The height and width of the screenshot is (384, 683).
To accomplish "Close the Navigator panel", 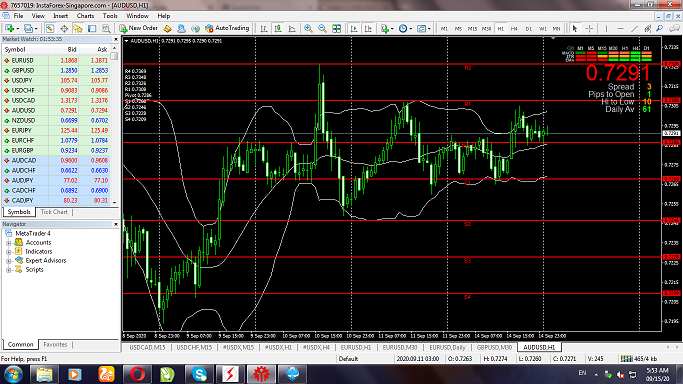I will [x=116, y=224].
